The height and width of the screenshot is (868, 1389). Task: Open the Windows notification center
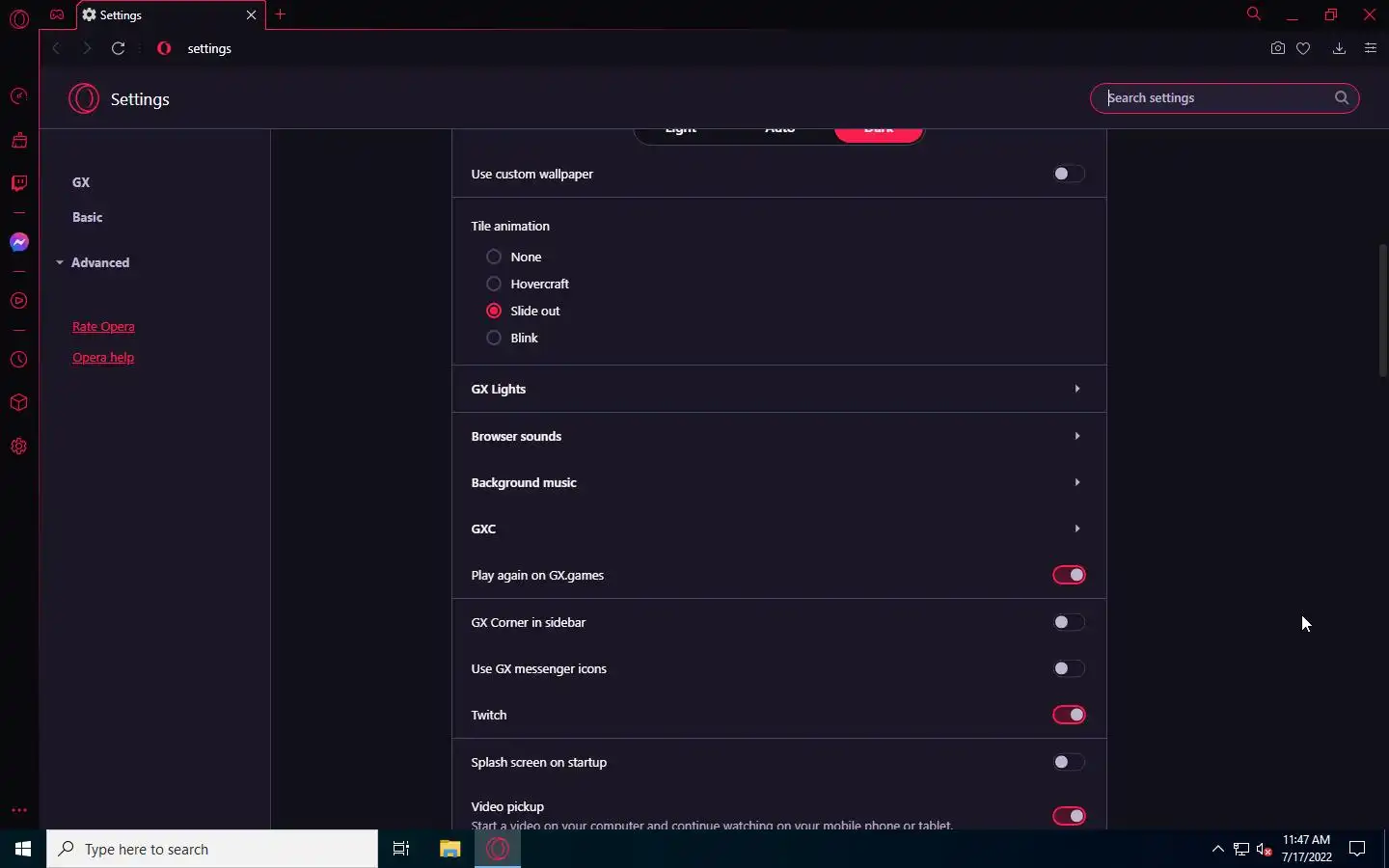point(1357,849)
